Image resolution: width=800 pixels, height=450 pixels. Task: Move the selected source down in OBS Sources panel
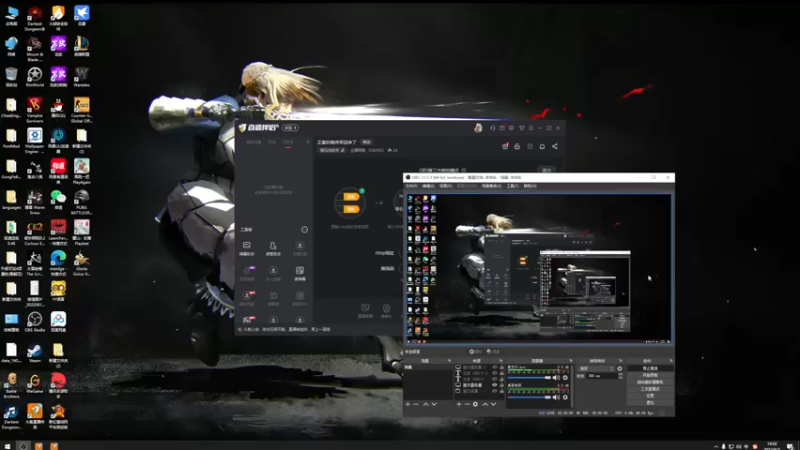point(493,404)
